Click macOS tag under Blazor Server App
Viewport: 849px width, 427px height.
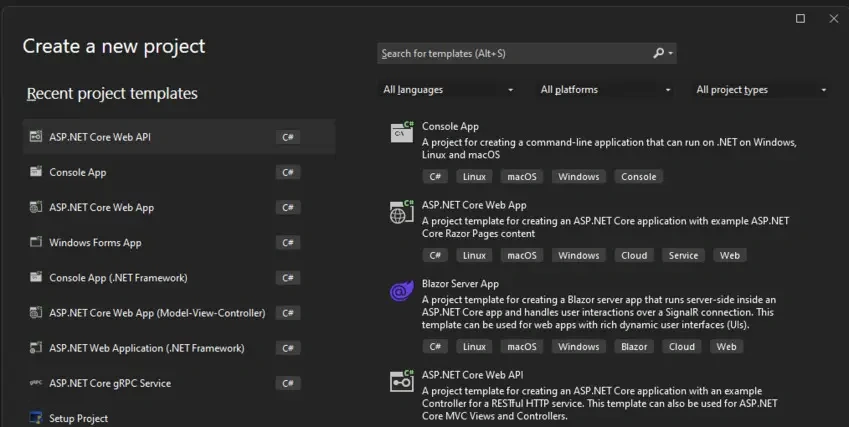pos(521,346)
